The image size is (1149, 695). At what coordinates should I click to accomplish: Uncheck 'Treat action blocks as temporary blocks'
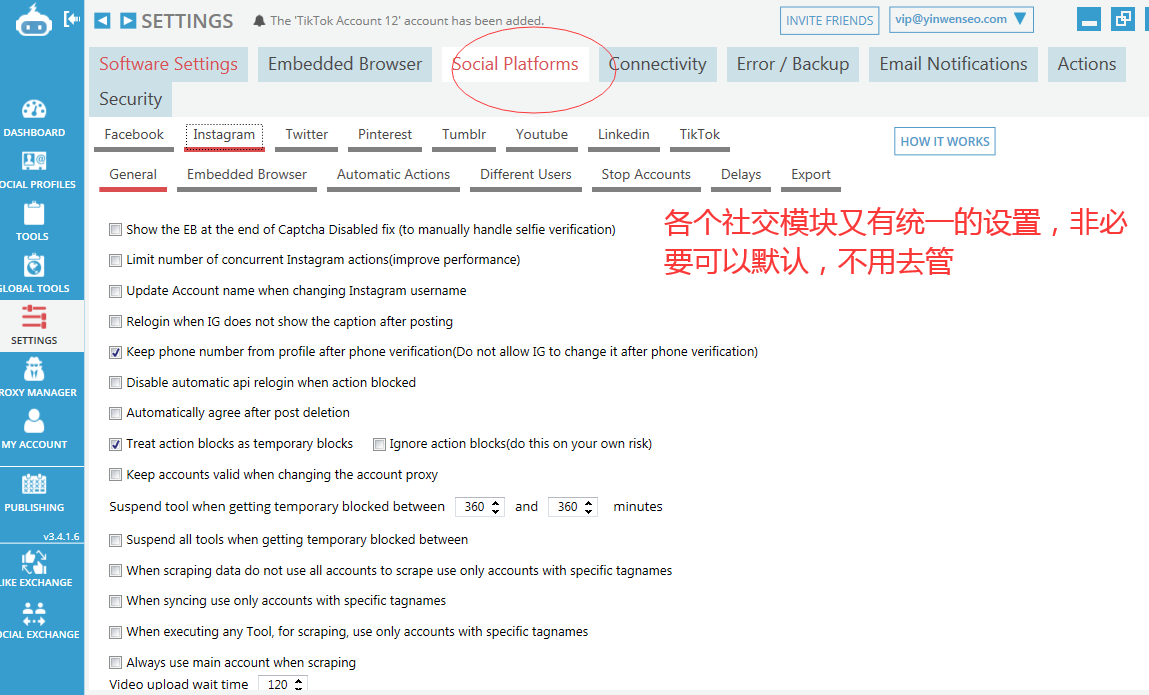click(x=115, y=443)
